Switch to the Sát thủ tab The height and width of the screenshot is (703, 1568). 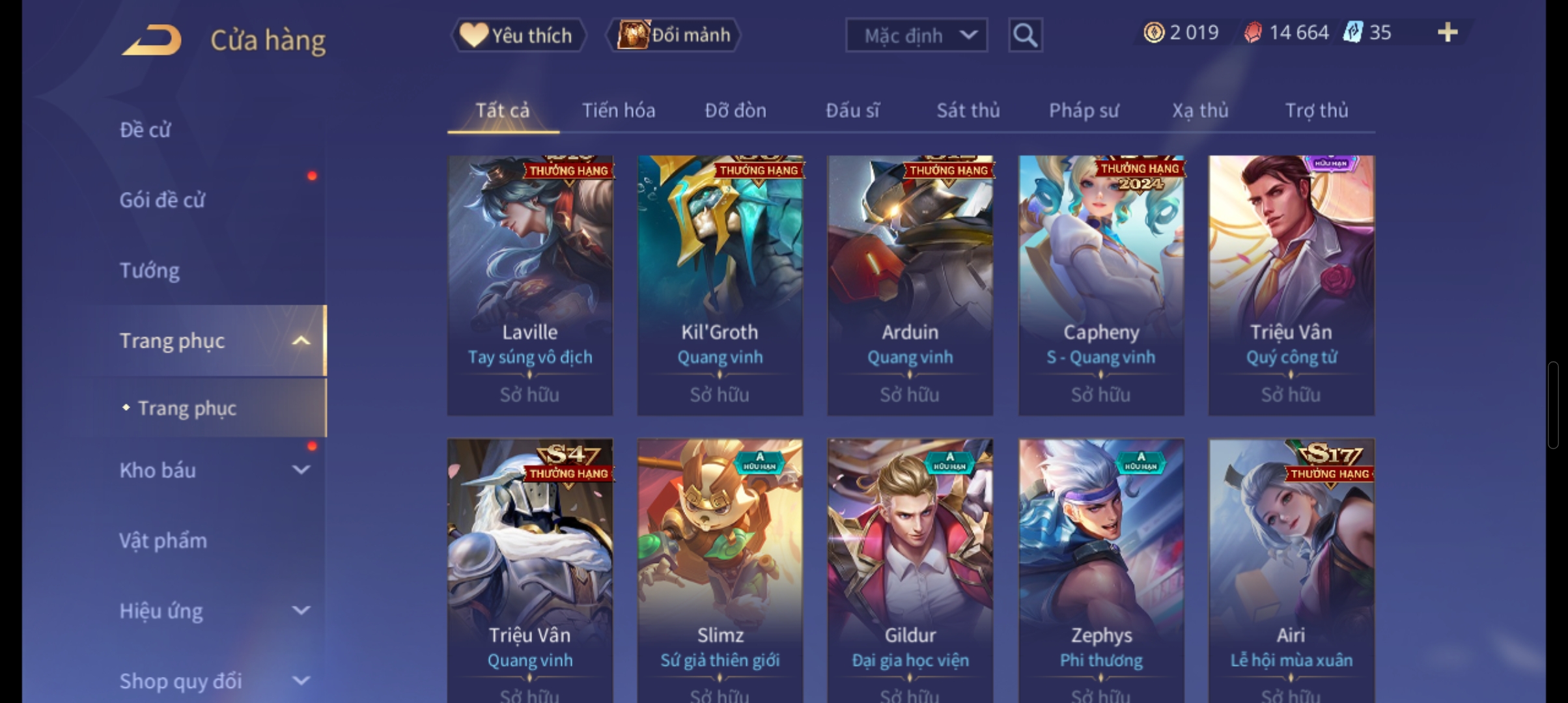click(x=968, y=110)
